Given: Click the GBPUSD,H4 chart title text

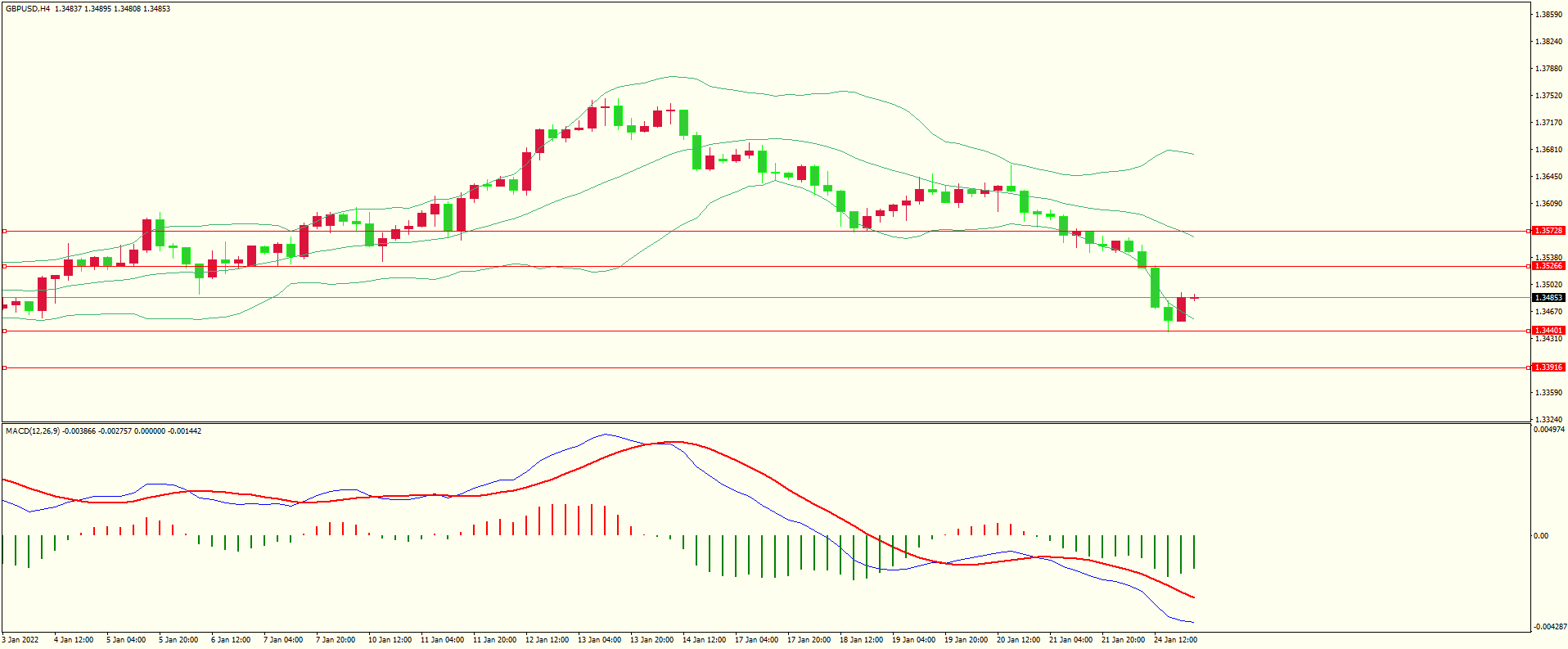Looking at the screenshot, I should [x=27, y=9].
